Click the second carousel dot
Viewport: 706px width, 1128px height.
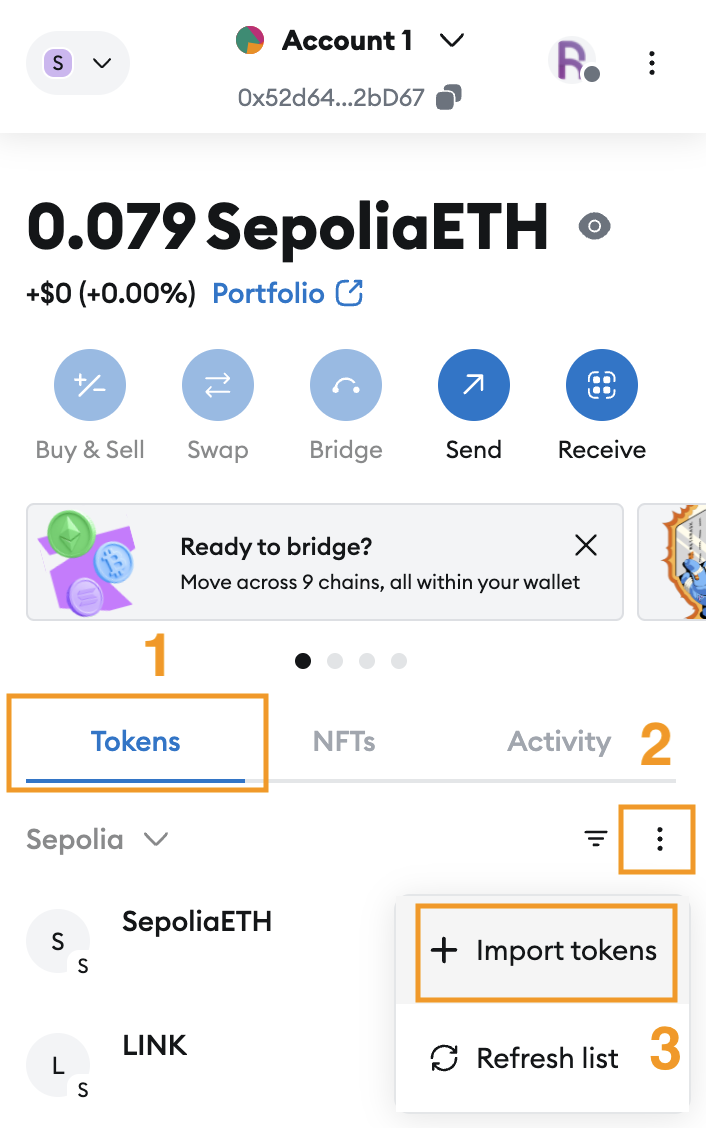pyautogui.click(x=335, y=661)
